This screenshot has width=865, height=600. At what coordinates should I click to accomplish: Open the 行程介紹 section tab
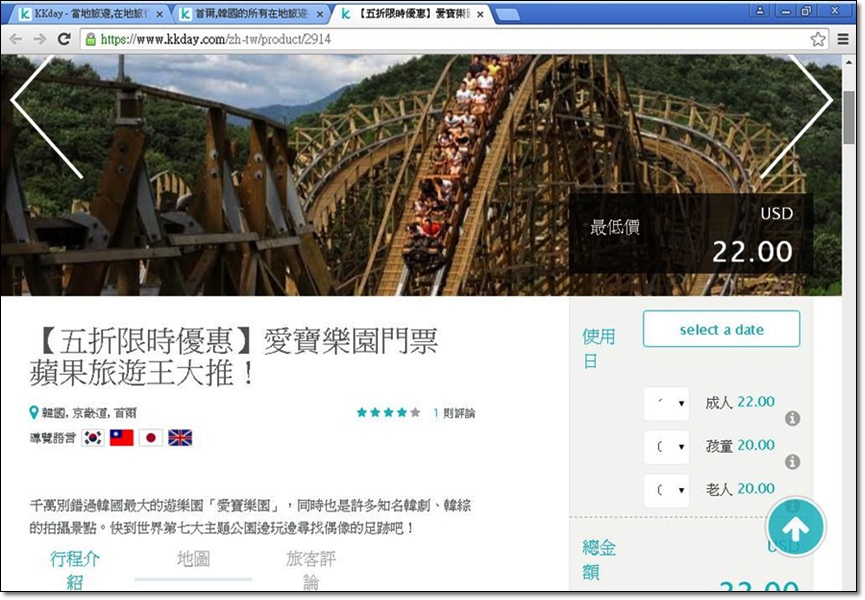click(75, 569)
